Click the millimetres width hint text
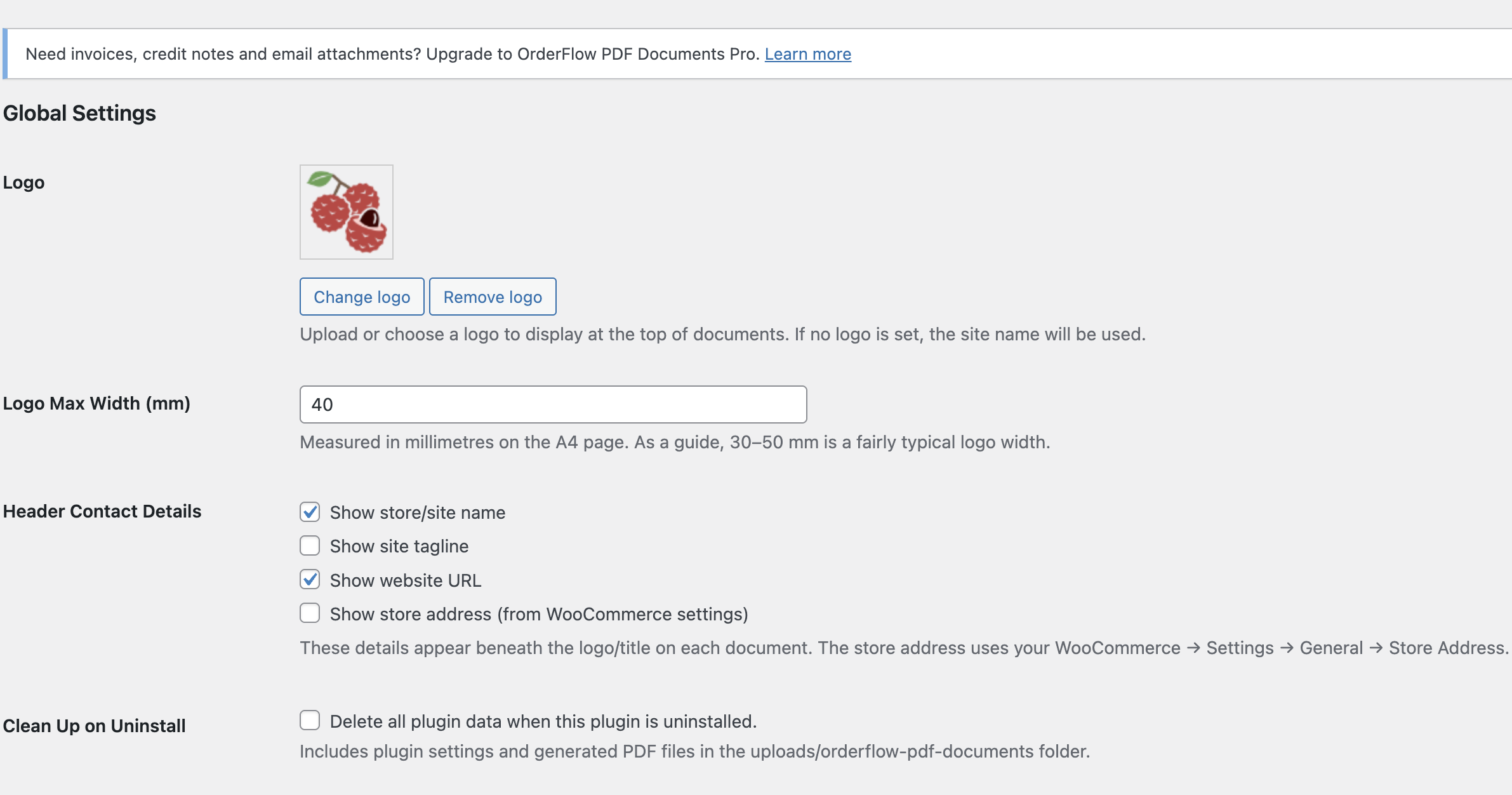 click(x=675, y=442)
